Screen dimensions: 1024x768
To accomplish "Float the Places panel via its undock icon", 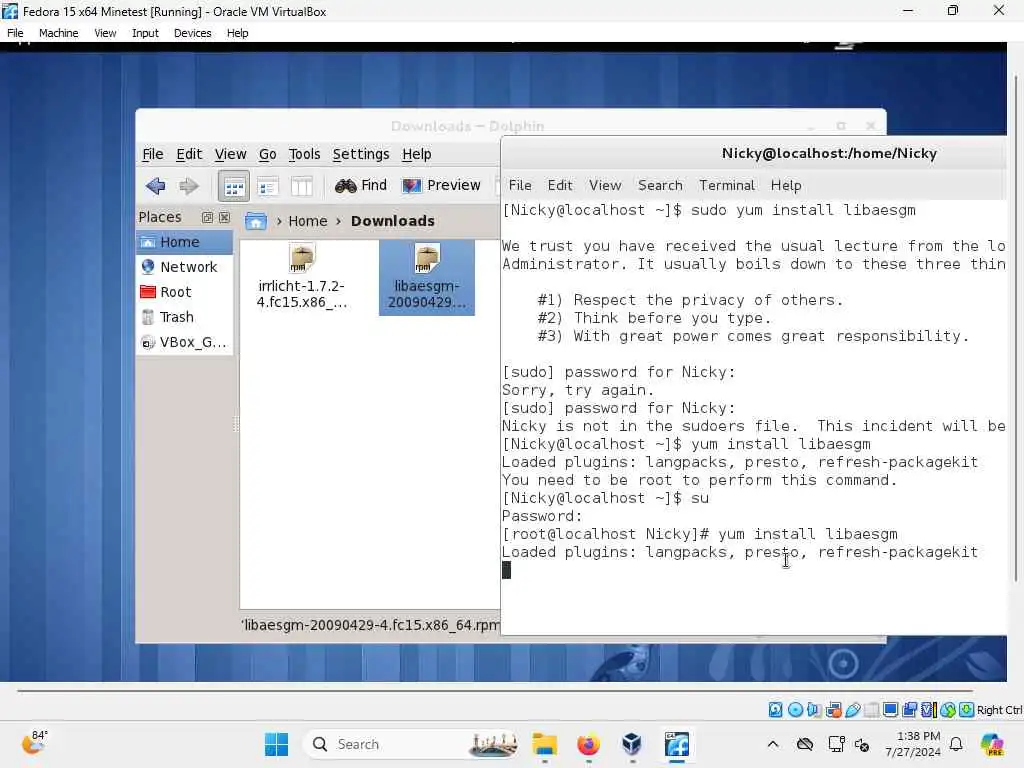I will click(207, 217).
